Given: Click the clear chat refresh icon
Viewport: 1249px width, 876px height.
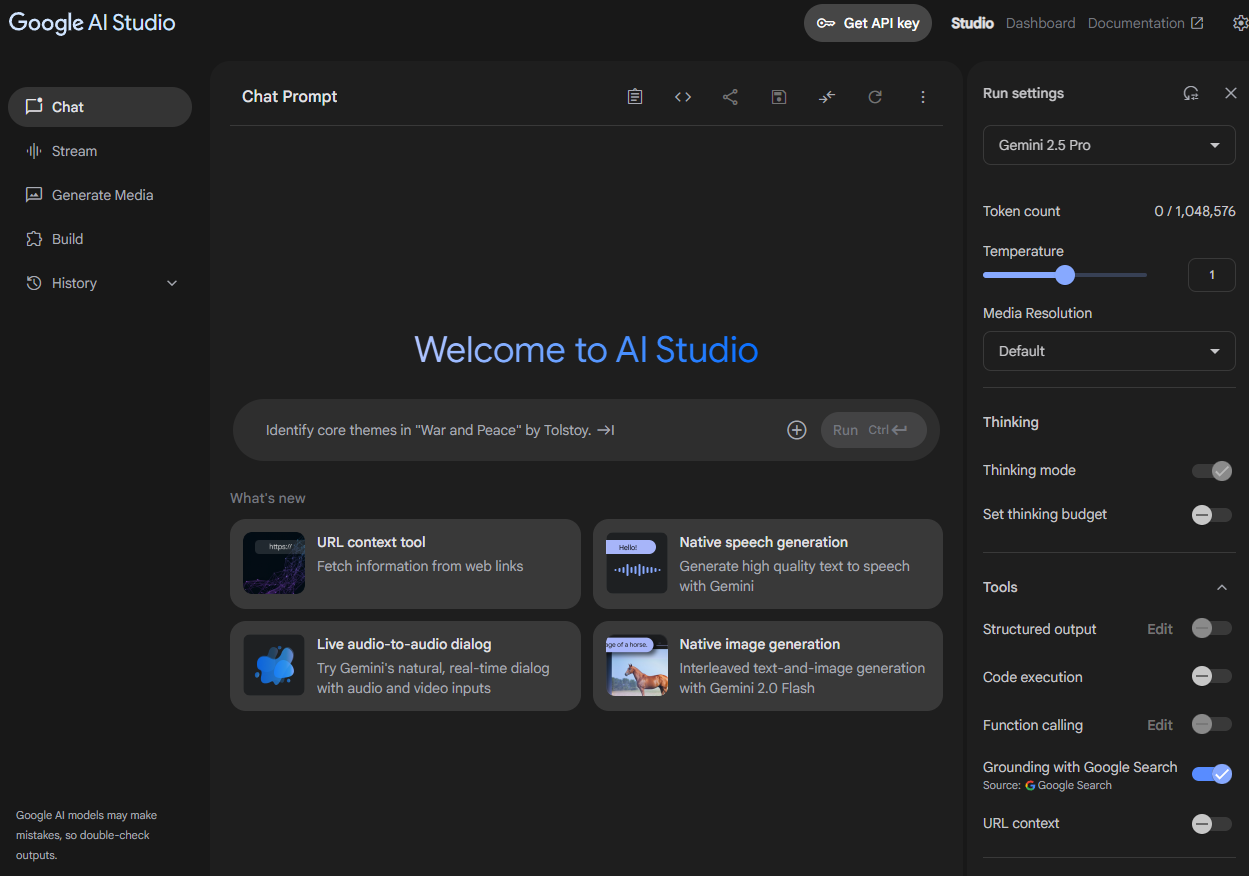Looking at the screenshot, I should [x=875, y=97].
